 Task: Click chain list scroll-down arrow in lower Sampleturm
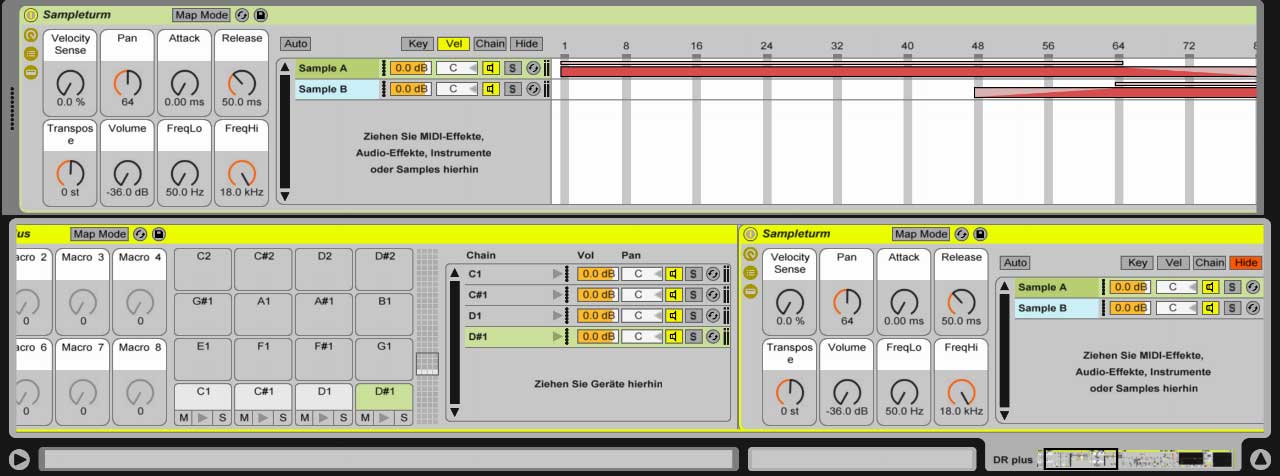[x=1004, y=414]
